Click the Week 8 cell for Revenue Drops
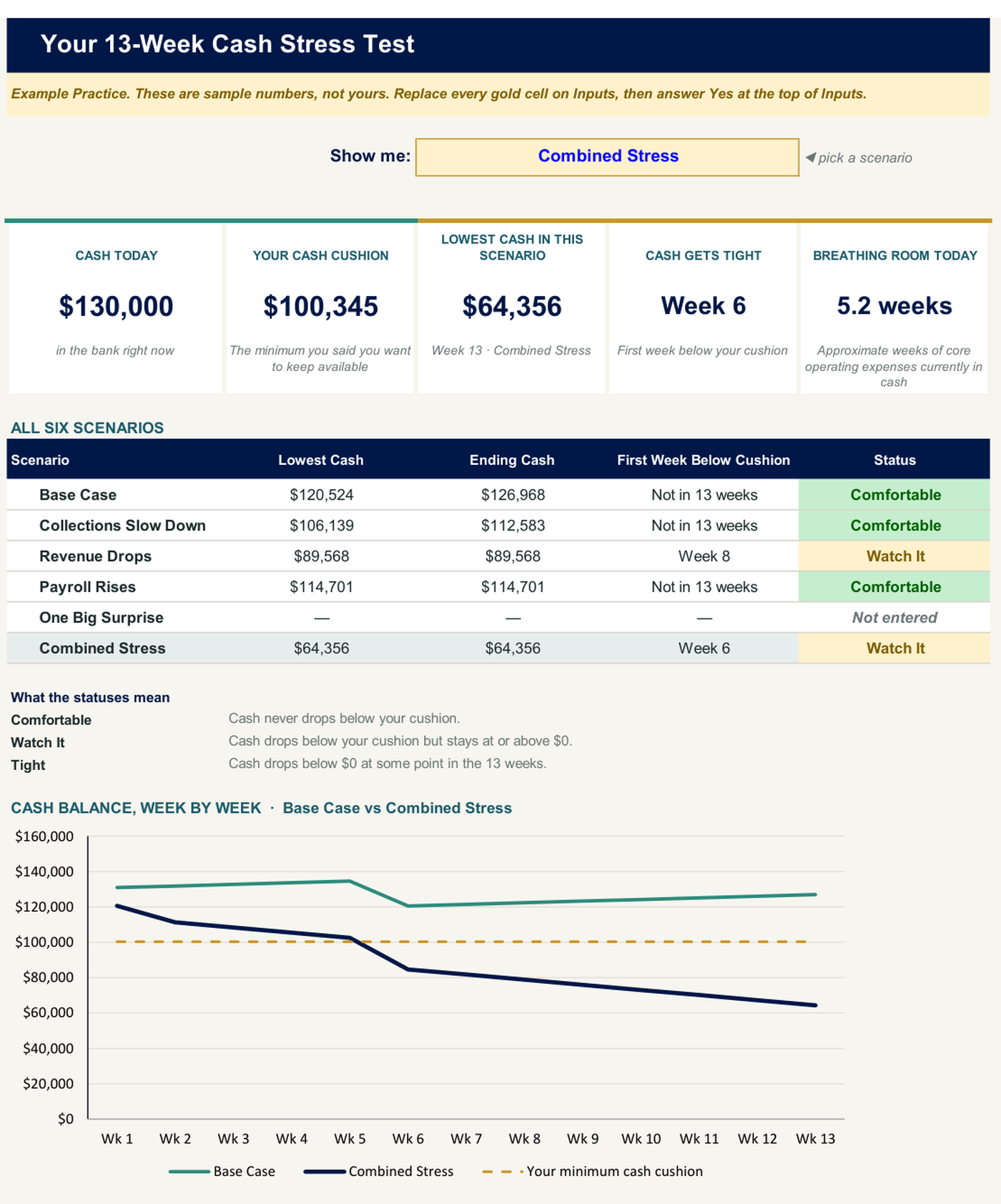The width and height of the screenshot is (1001, 1204). (x=704, y=556)
